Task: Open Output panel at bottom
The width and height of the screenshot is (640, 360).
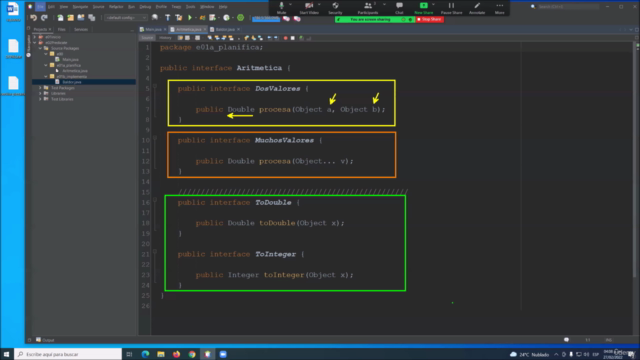Action: point(45,340)
